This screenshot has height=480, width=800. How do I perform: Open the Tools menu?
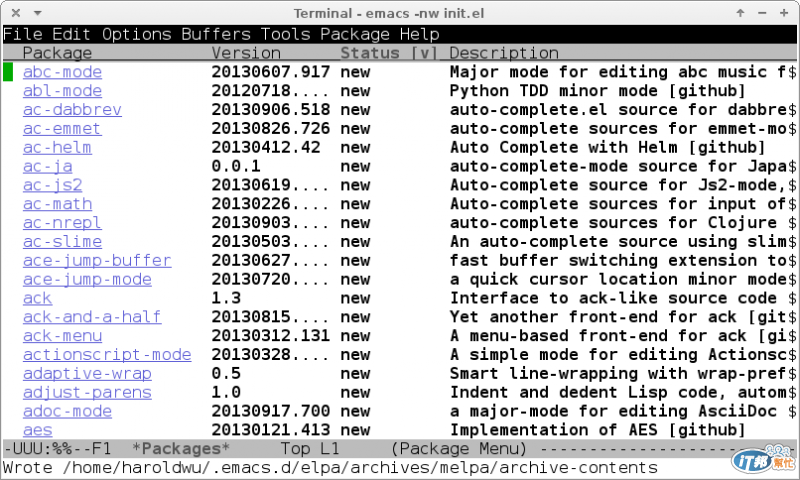coord(286,34)
